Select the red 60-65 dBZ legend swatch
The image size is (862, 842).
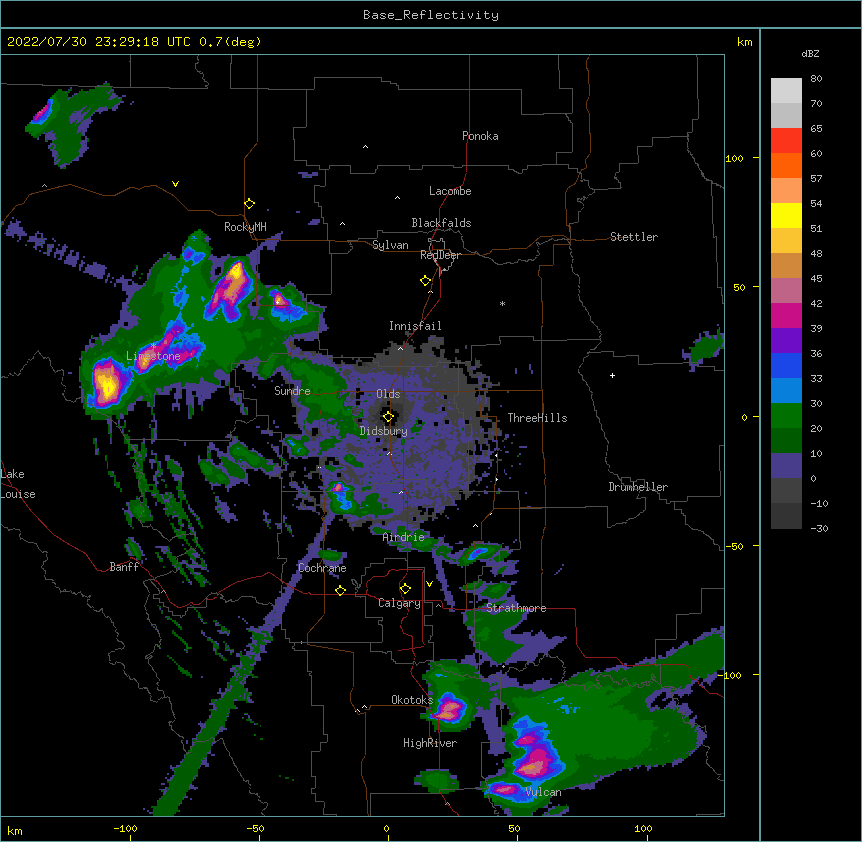tap(786, 141)
